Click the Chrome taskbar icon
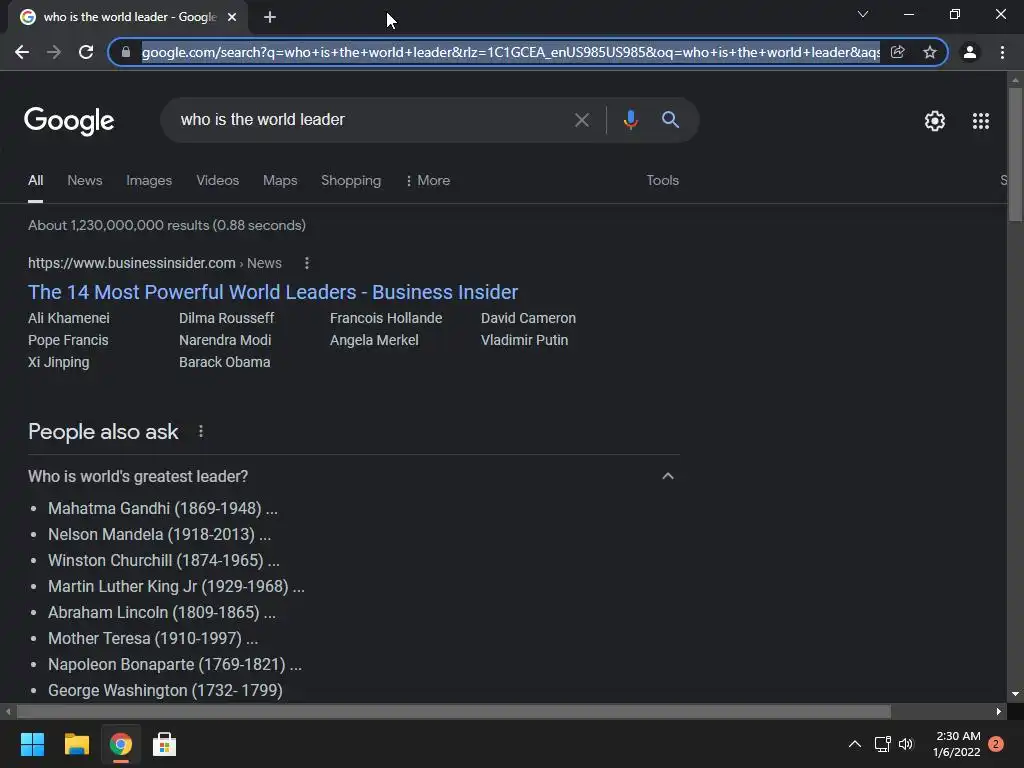 pyautogui.click(x=121, y=744)
